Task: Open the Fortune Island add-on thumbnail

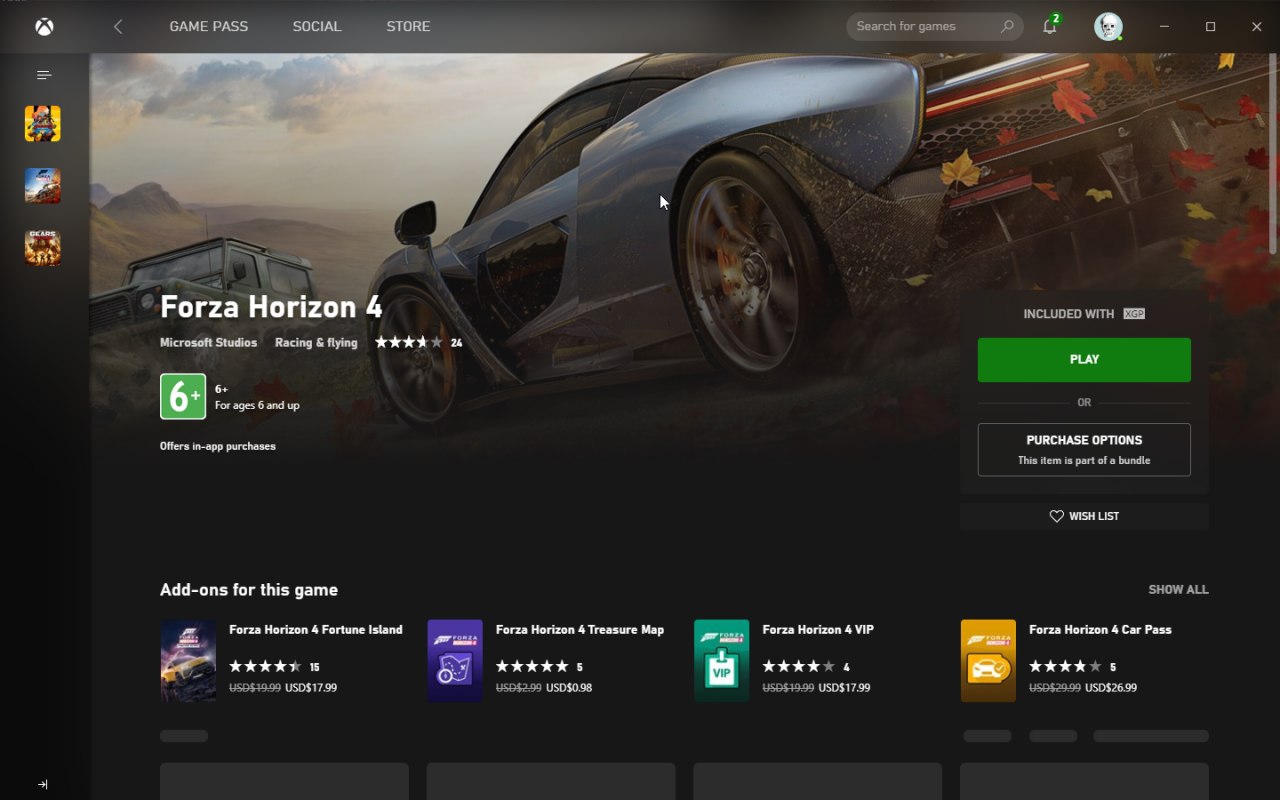Action: coord(188,661)
